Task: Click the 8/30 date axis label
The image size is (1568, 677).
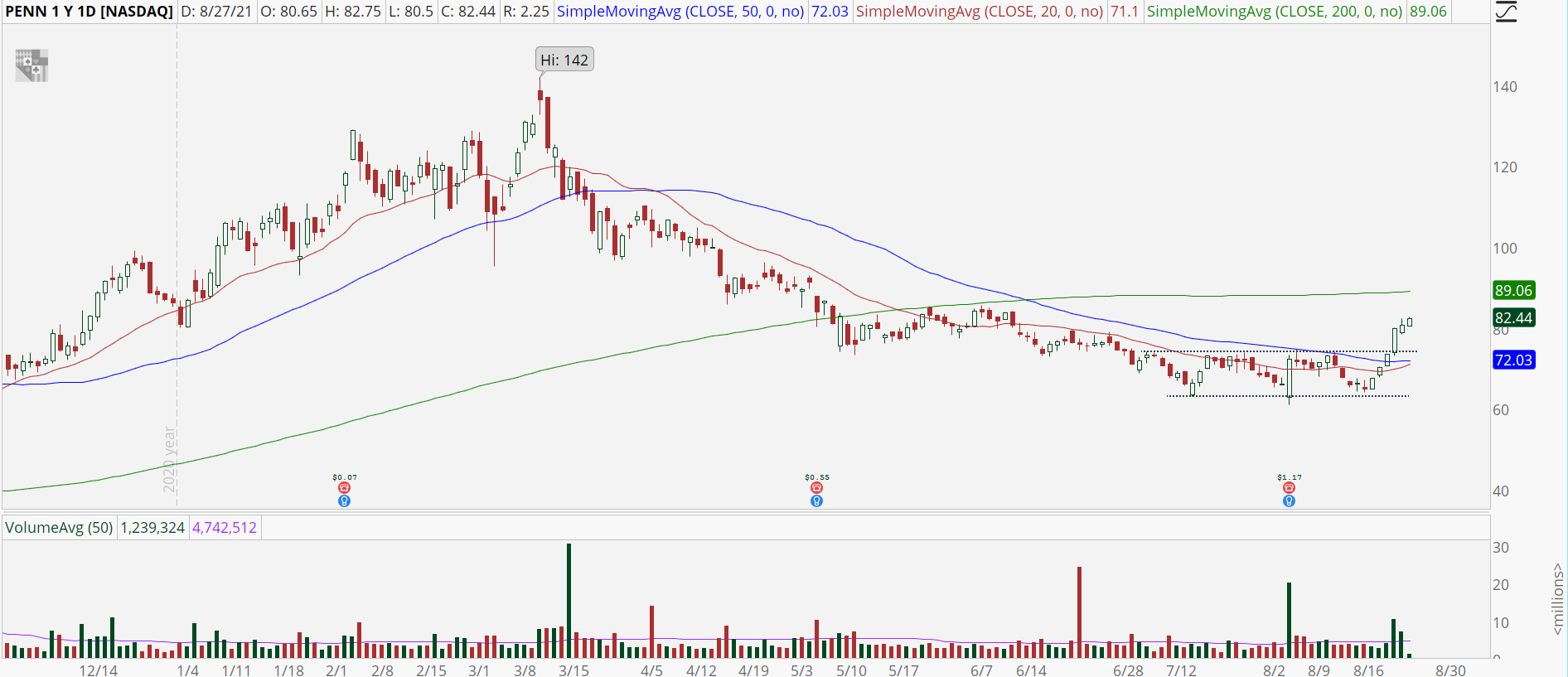Action: (1450, 670)
